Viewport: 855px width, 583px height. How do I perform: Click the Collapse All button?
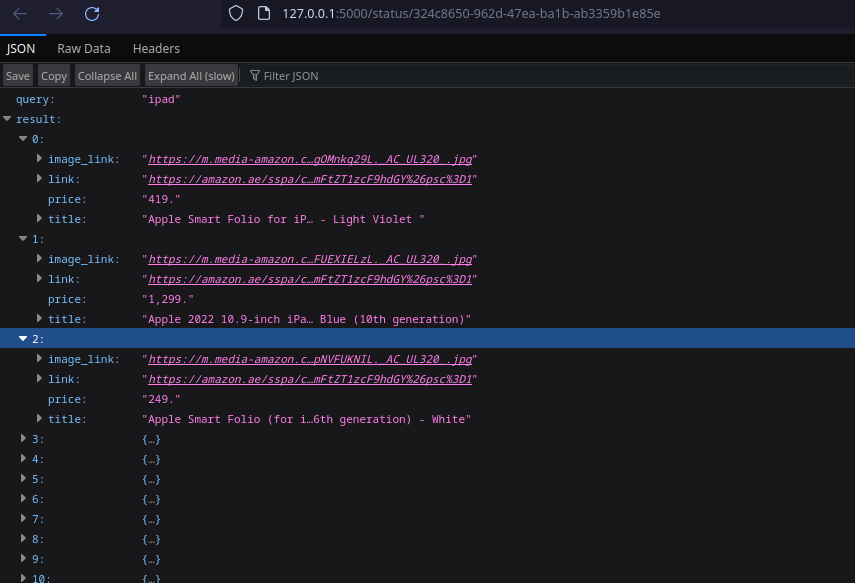107,76
